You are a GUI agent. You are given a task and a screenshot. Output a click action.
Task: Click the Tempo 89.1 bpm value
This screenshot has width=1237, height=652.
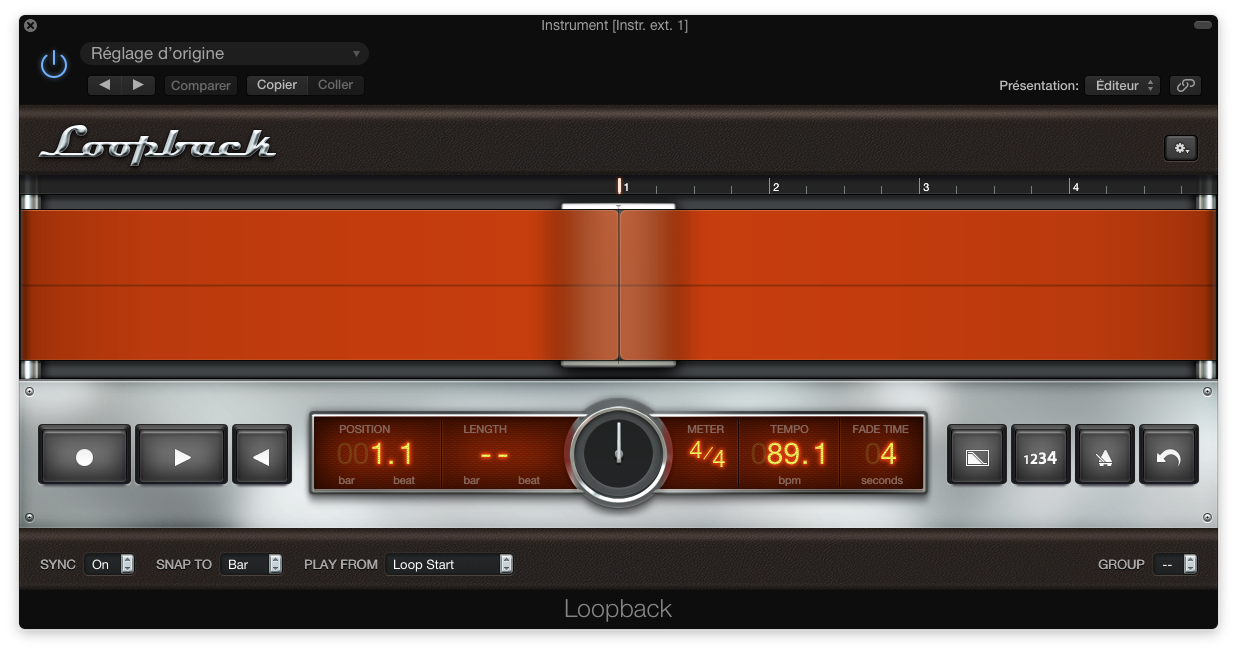[789, 455]
